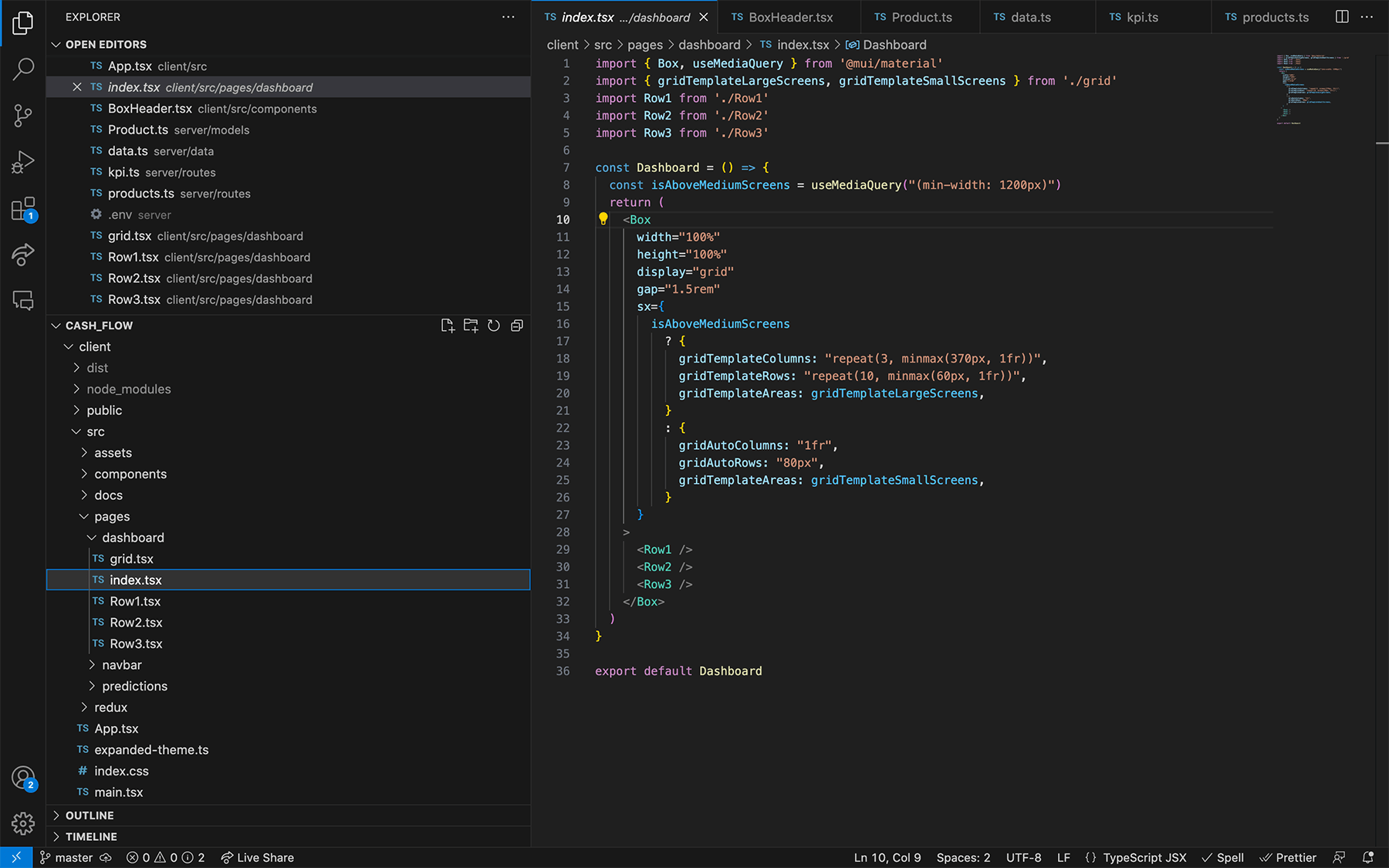Open the Run and Debug view icon
Viewport: 1389px width, 868px height.
pyautogui.click(x=23, y=162)
